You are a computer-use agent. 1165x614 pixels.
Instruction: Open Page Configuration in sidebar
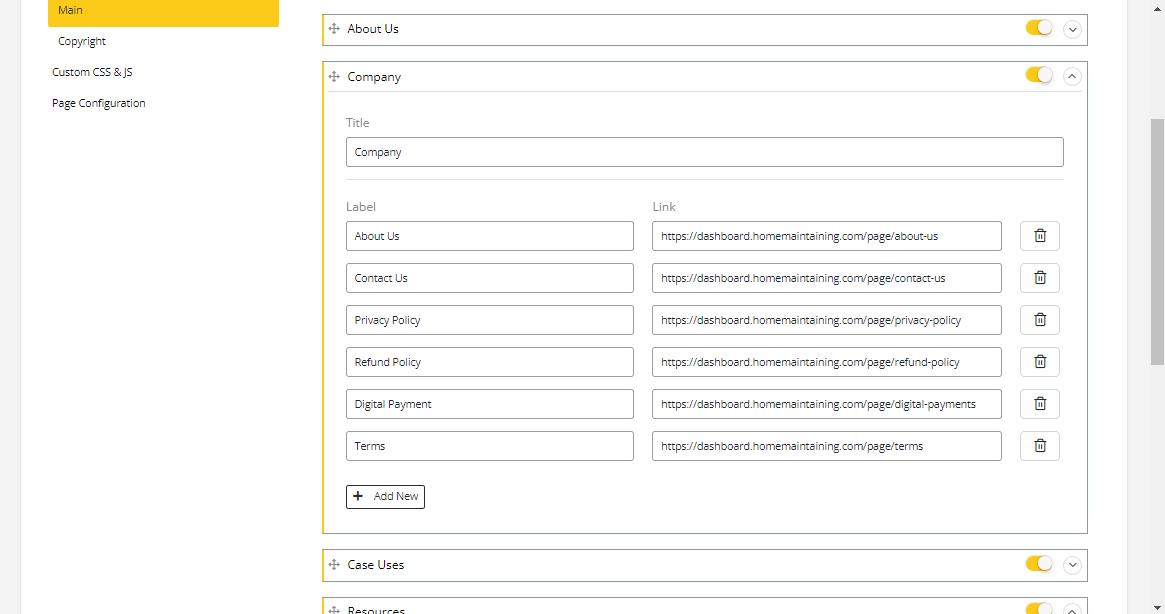(x=99, y=103)
